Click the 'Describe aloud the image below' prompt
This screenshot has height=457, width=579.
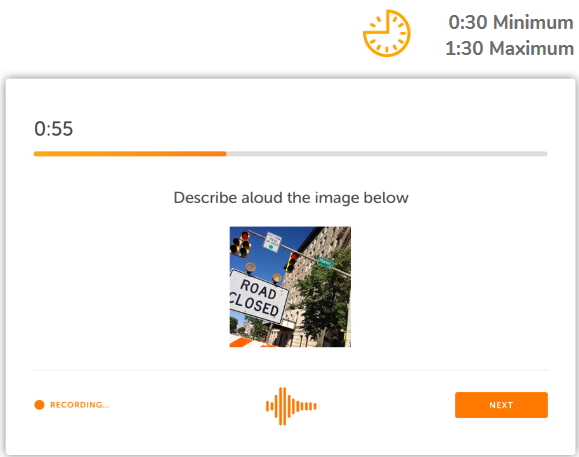[x=291, y=198]
